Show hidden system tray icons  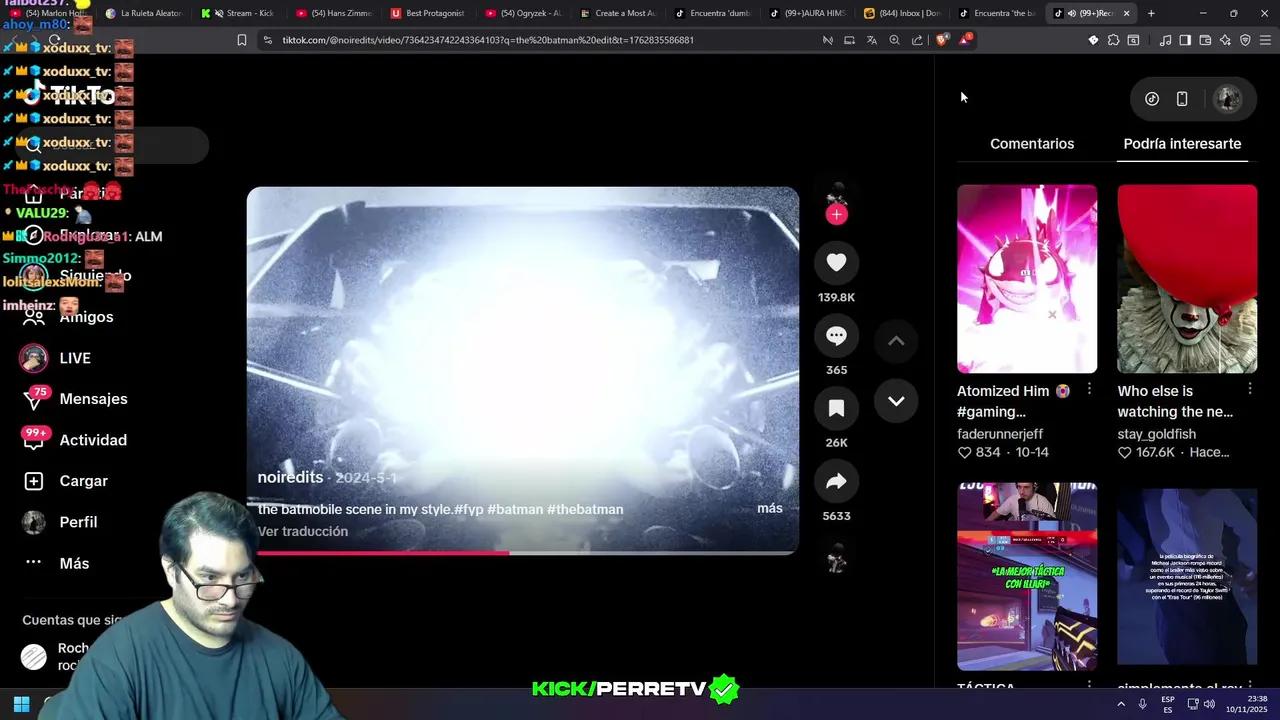(1121, 704)
